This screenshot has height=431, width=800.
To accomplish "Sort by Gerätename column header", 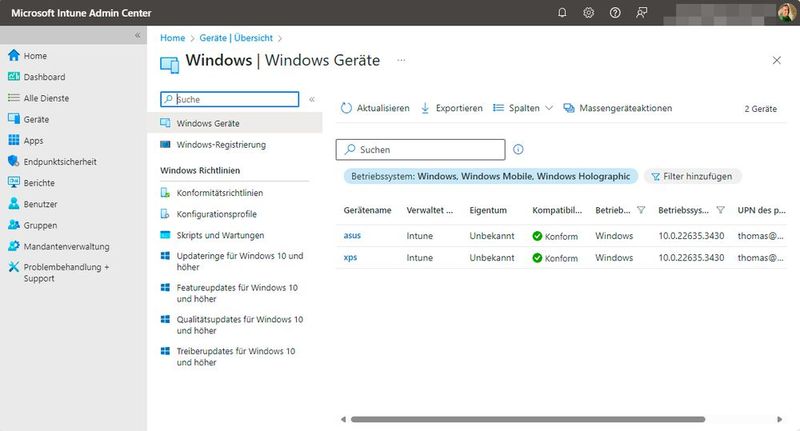I will (x=367, y=210).
